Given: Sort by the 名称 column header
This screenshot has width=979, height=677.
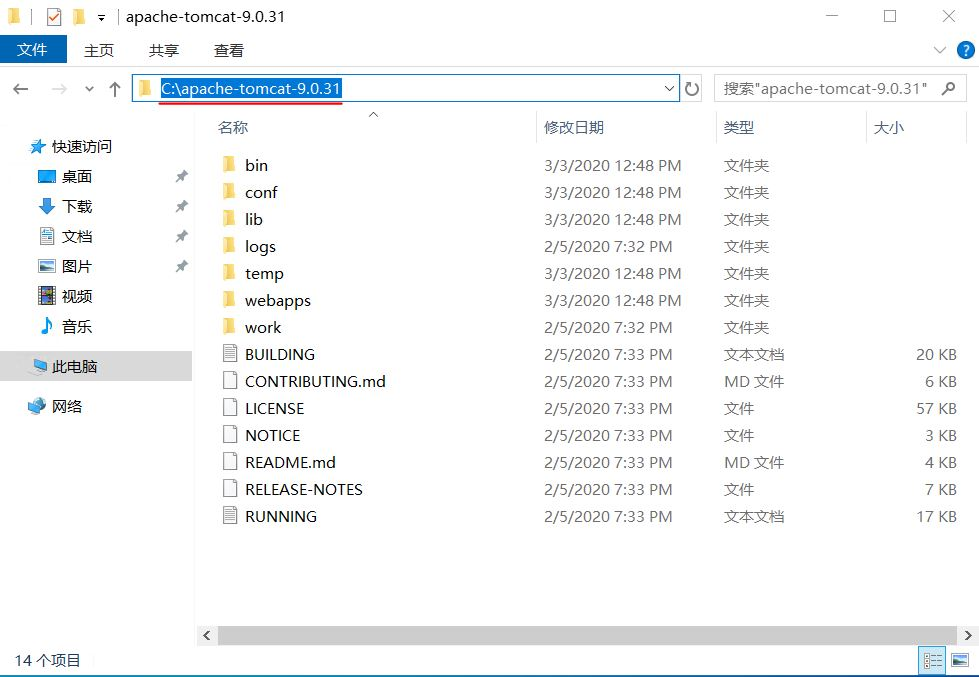Looking at the screenshot, I should [233, 127].
